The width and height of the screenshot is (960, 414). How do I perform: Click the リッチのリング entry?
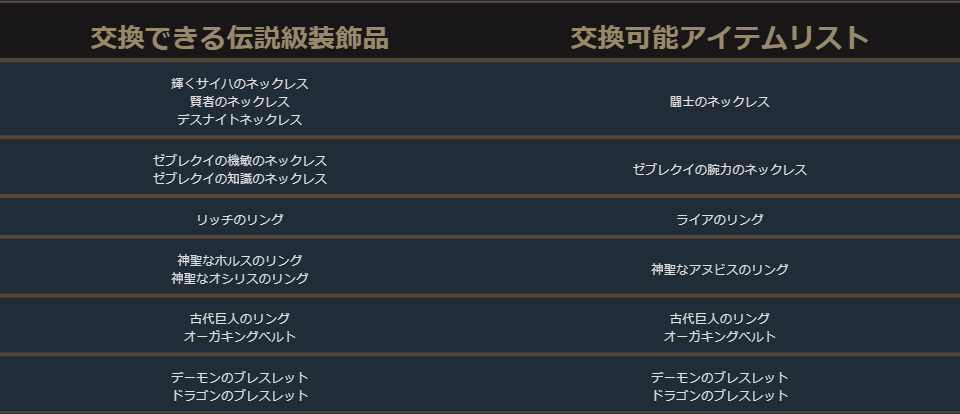tap(239, 220)
